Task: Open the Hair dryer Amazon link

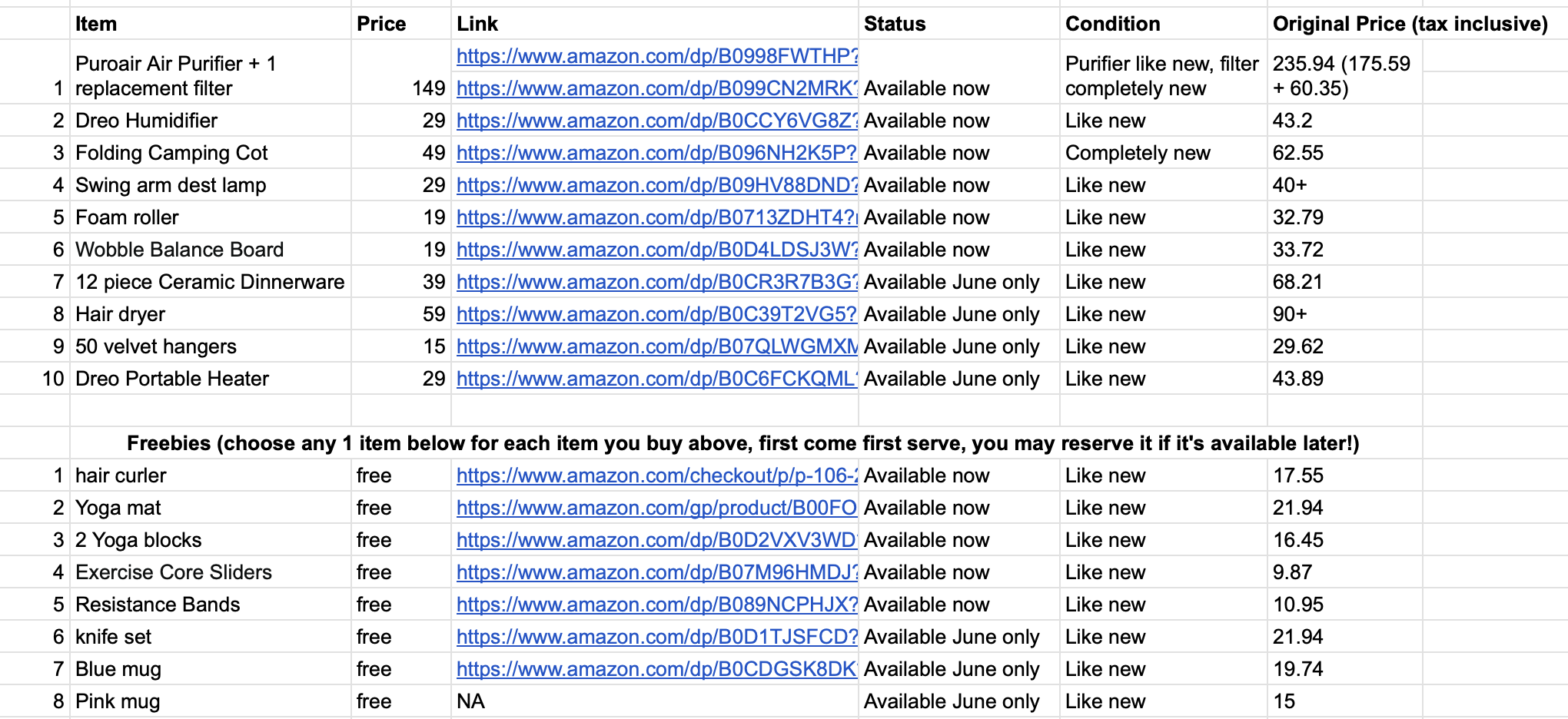Action: click(656, 314)
